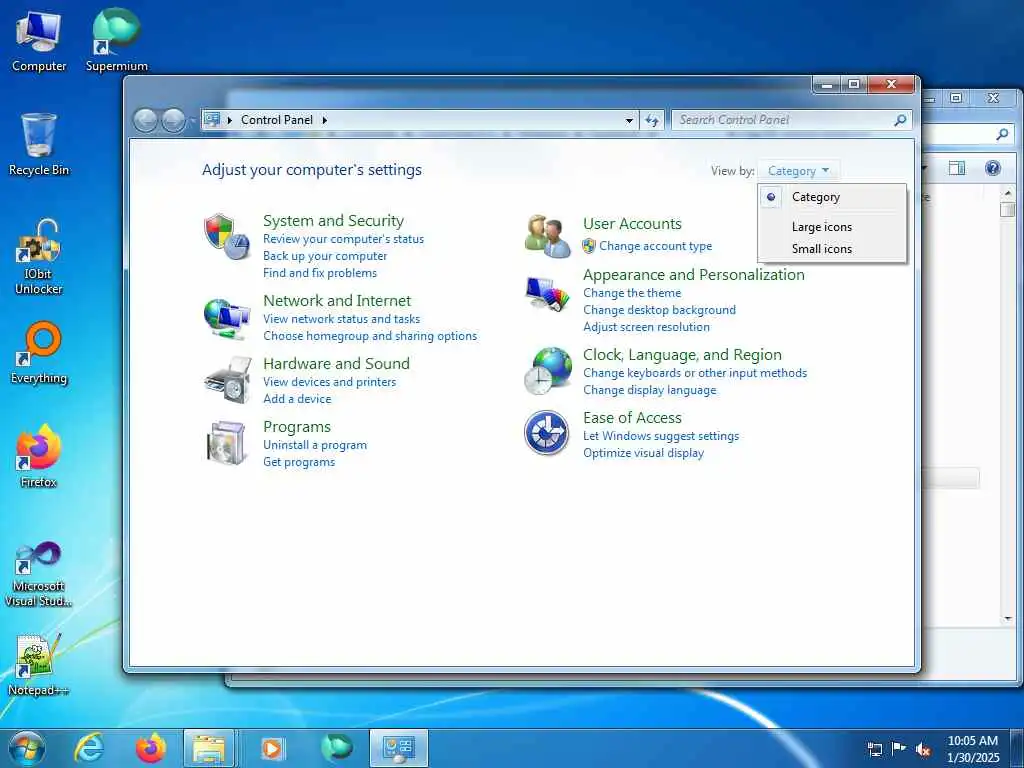
Task: Open Internet Explorer from the taskbar
Action: [x=89, y=748]
